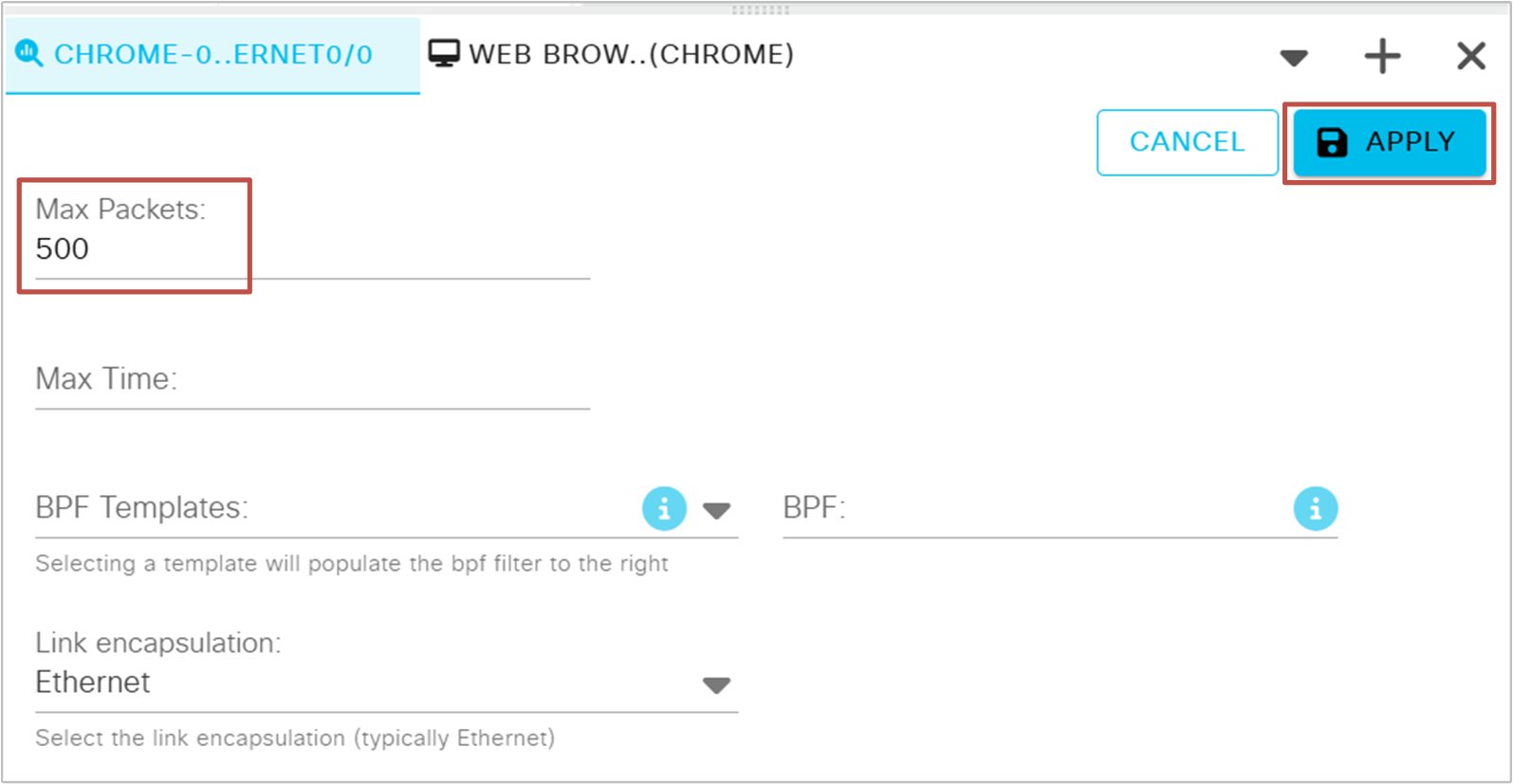Click the dotted grip handle at top
This screenshot has width=1513, height=784.
[760, 9]
